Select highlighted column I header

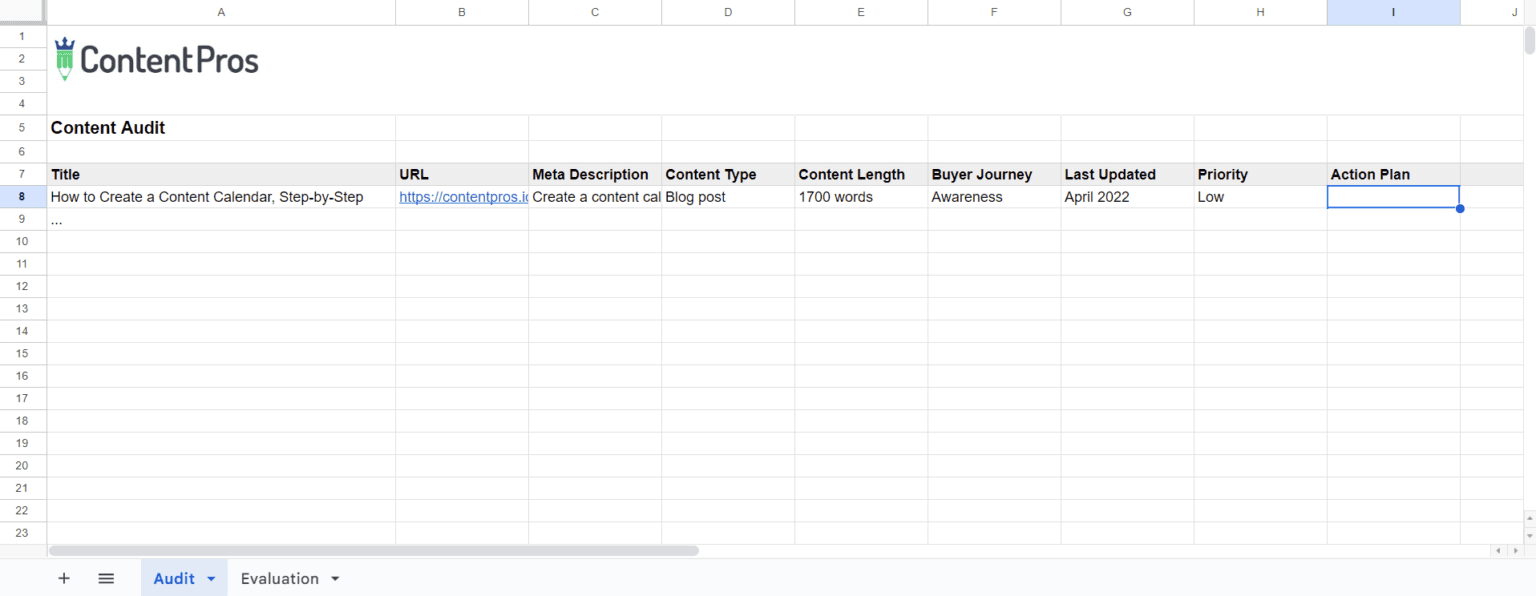point(1393,12)
